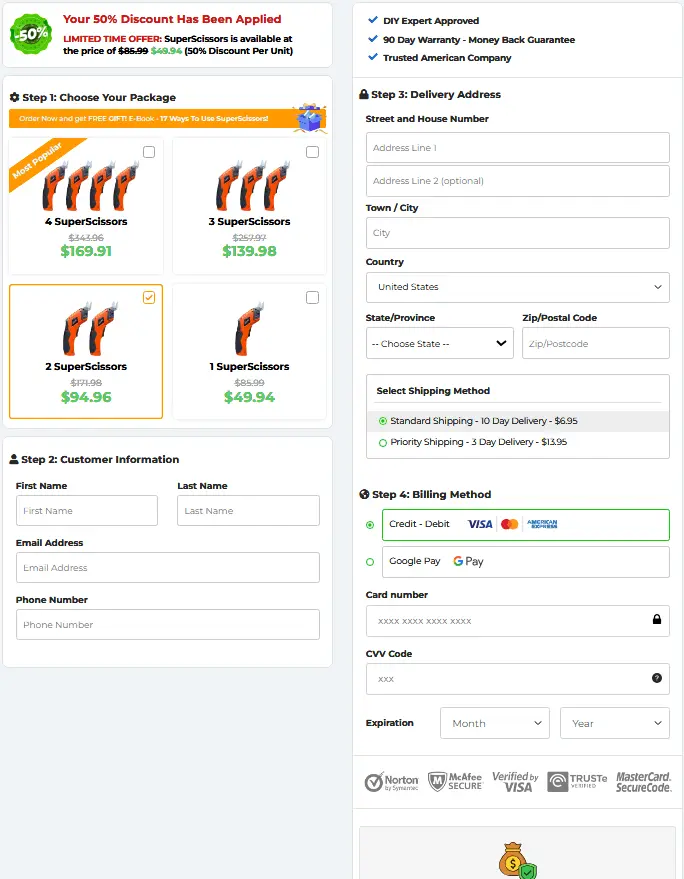Click the Address Line 1 field
This screenshot has width=684, height=879.
point(517,147)
